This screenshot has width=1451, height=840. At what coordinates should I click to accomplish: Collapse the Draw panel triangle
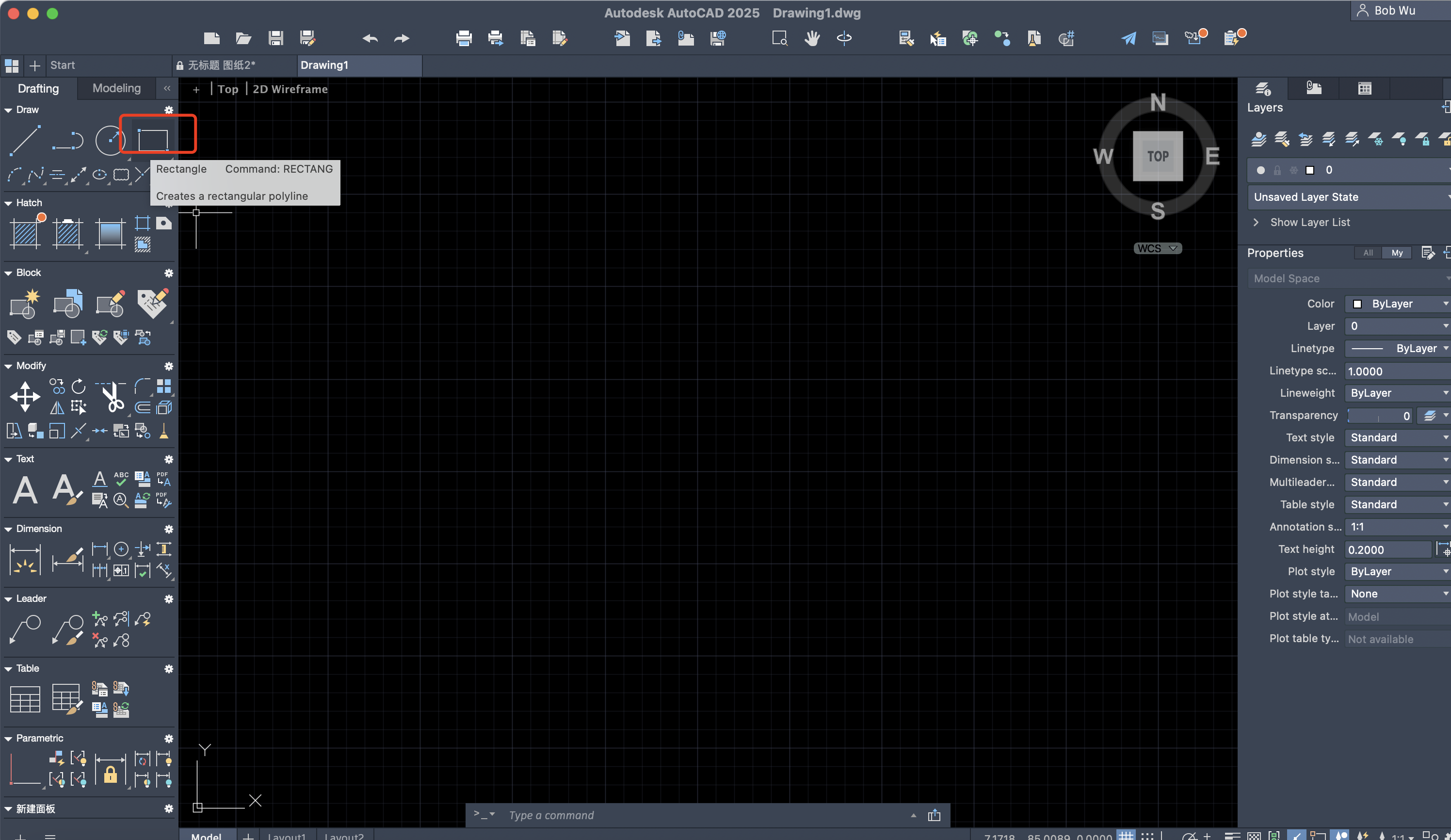(8, 110)
